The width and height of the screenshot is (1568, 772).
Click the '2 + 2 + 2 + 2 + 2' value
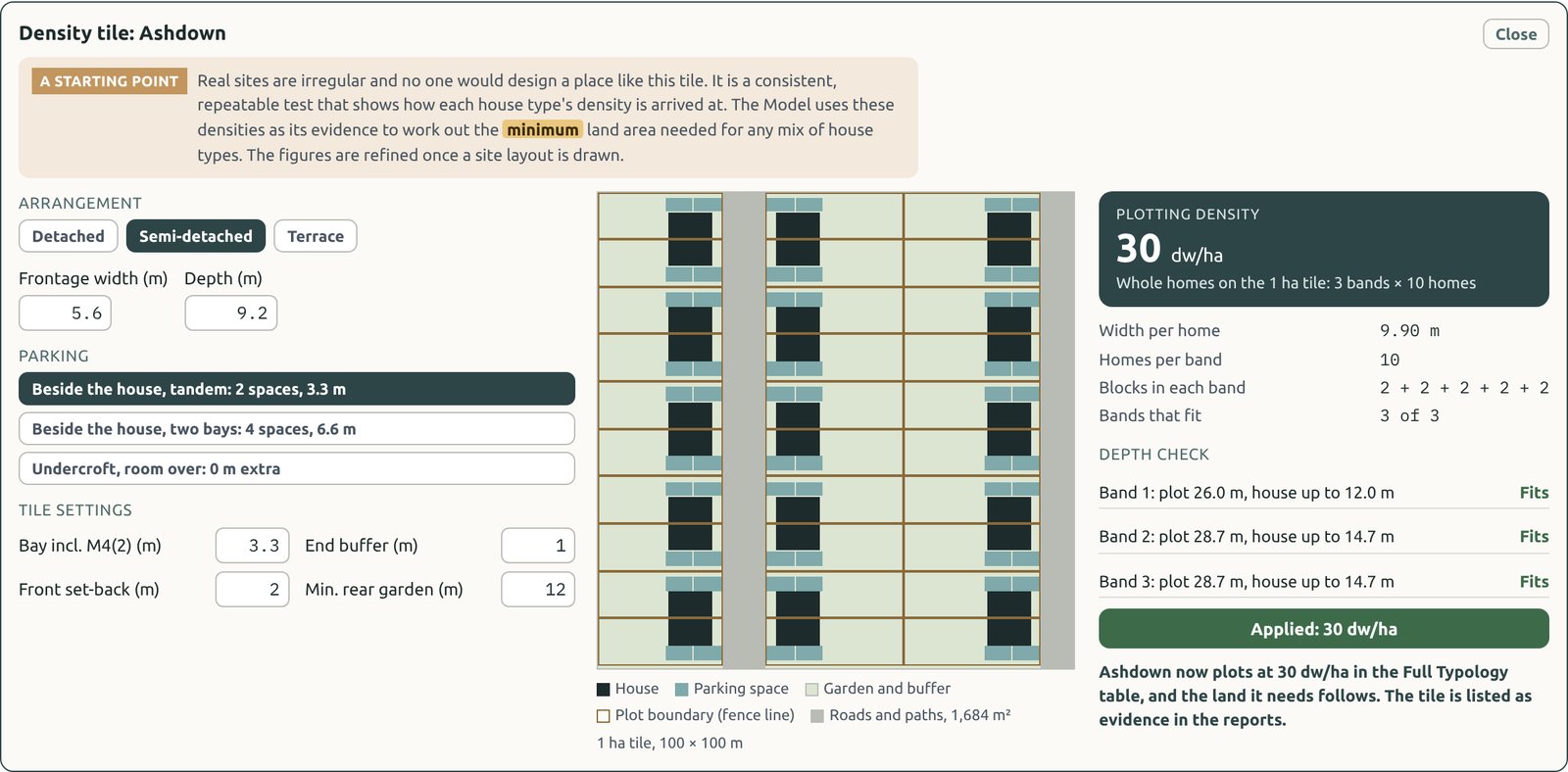1464,388
